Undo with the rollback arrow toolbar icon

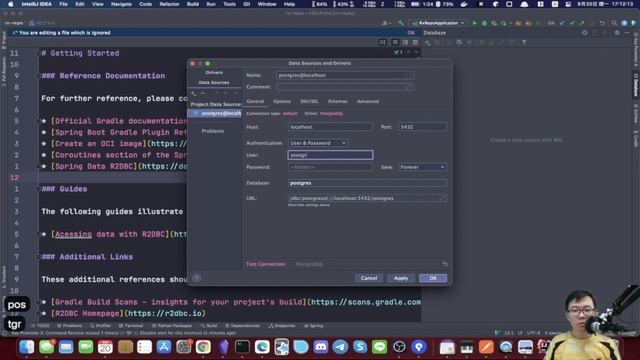(x=602, y=23)
